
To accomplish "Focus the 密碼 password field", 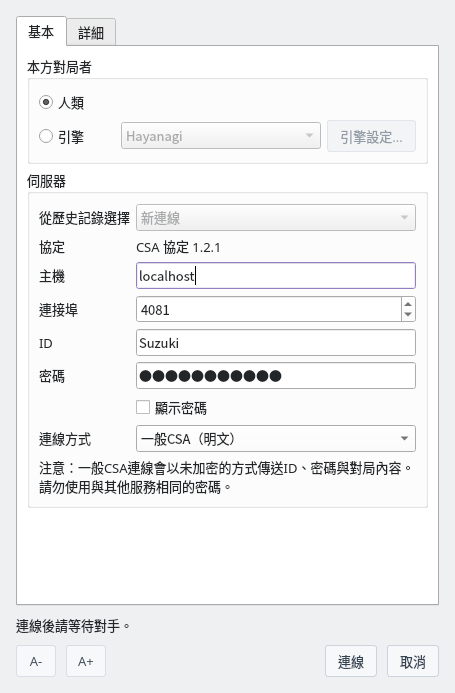I will tap(275, 376).
